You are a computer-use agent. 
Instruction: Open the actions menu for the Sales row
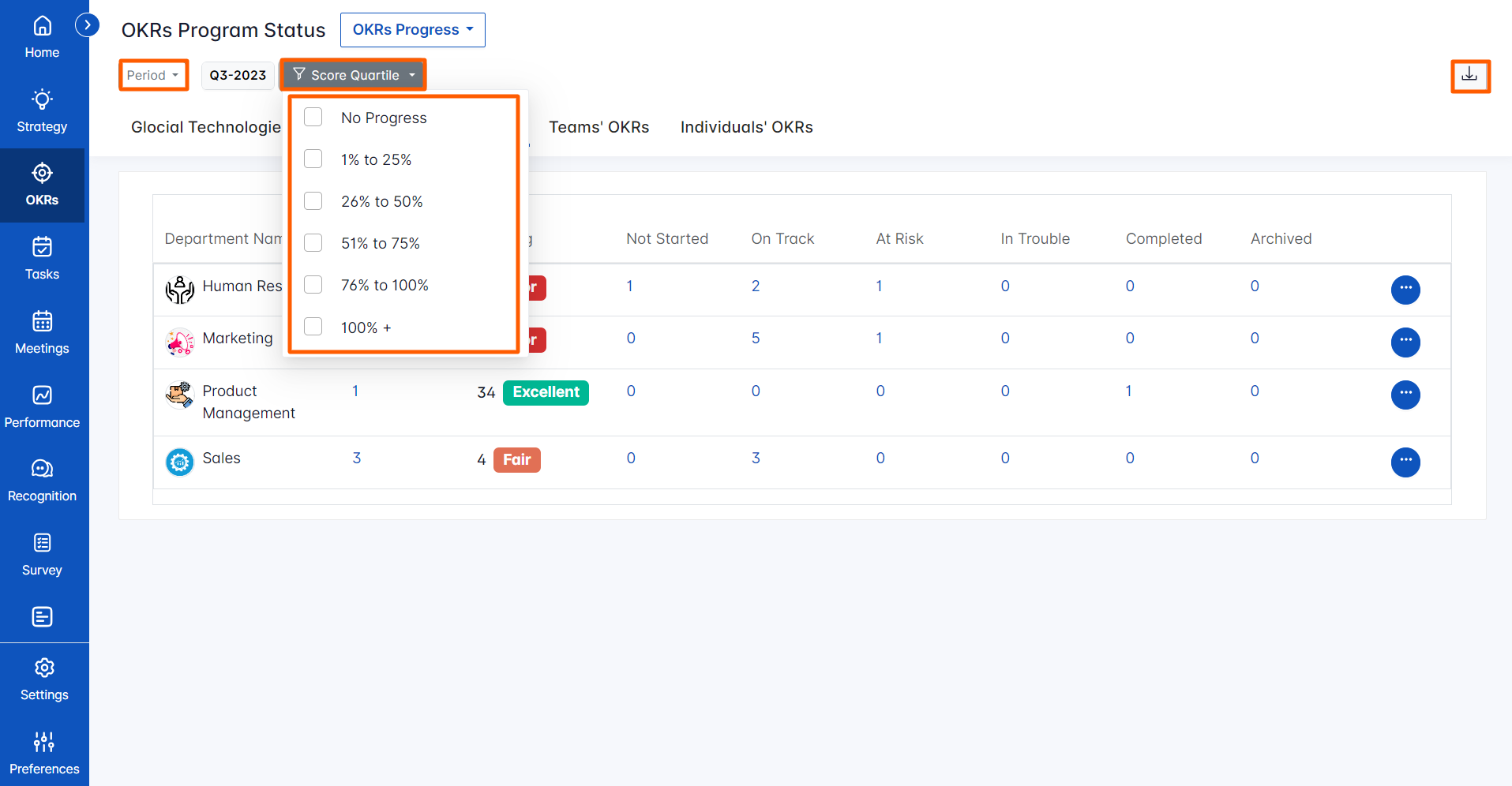pos(1405,462)
